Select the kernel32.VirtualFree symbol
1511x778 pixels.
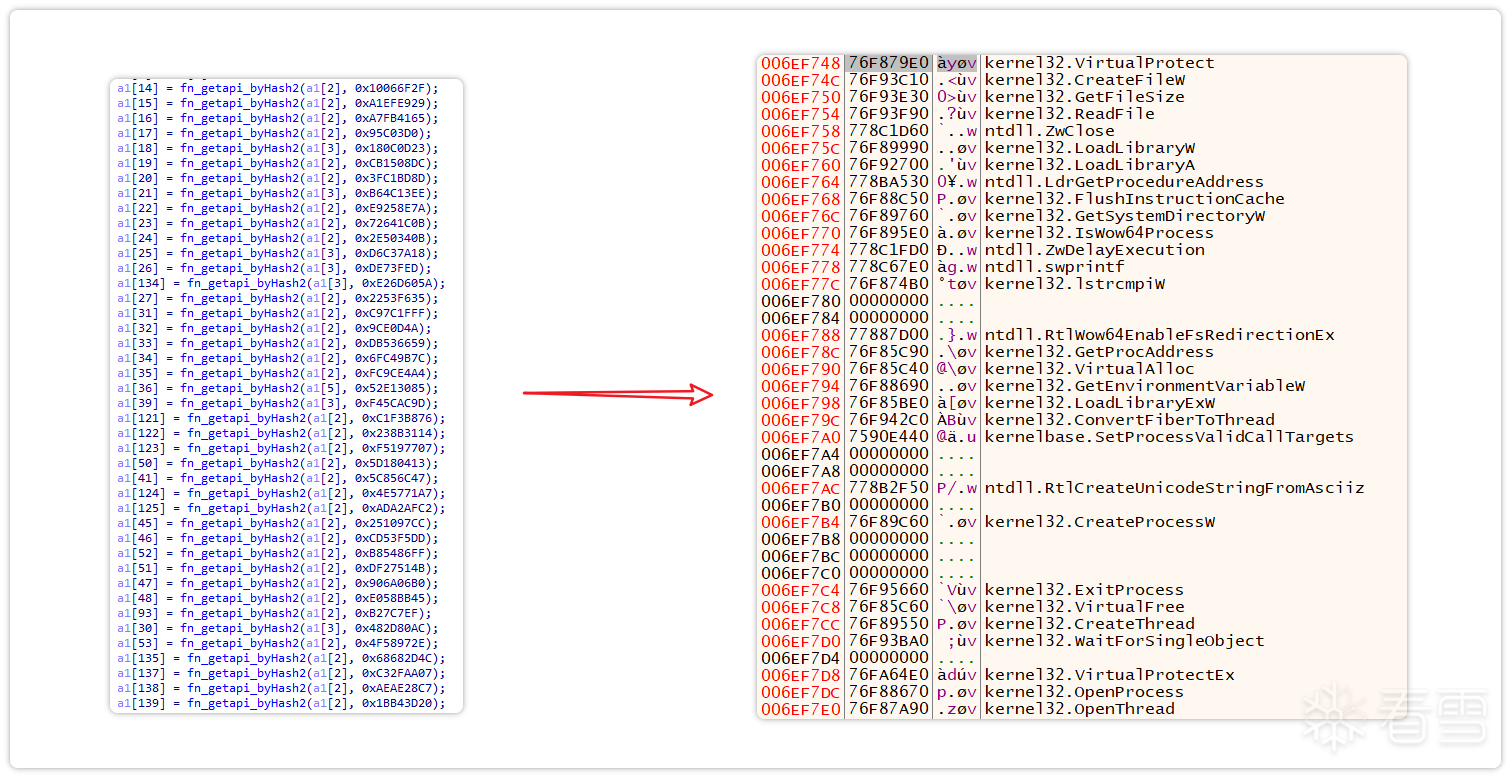1085,607
